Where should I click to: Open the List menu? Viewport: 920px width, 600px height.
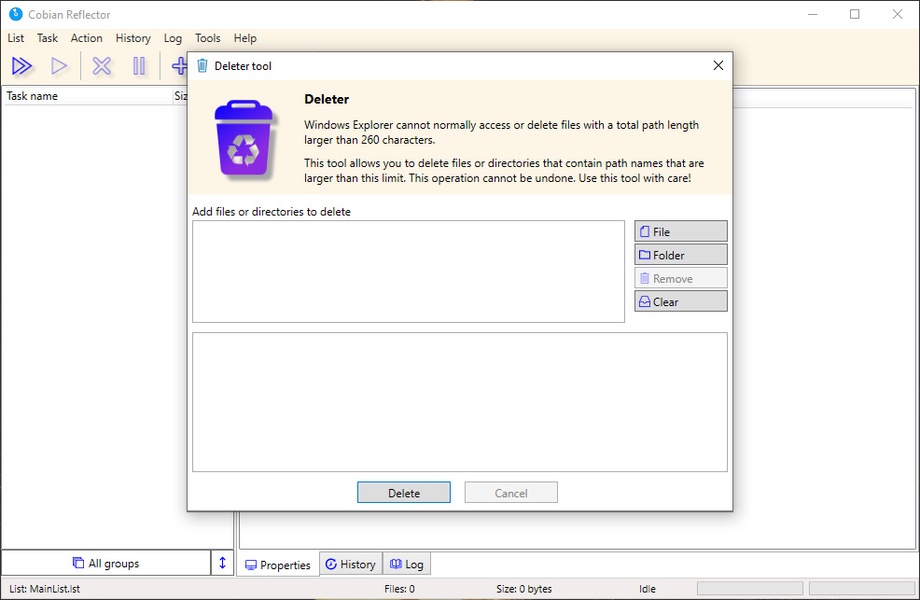(x=16, y=38)
